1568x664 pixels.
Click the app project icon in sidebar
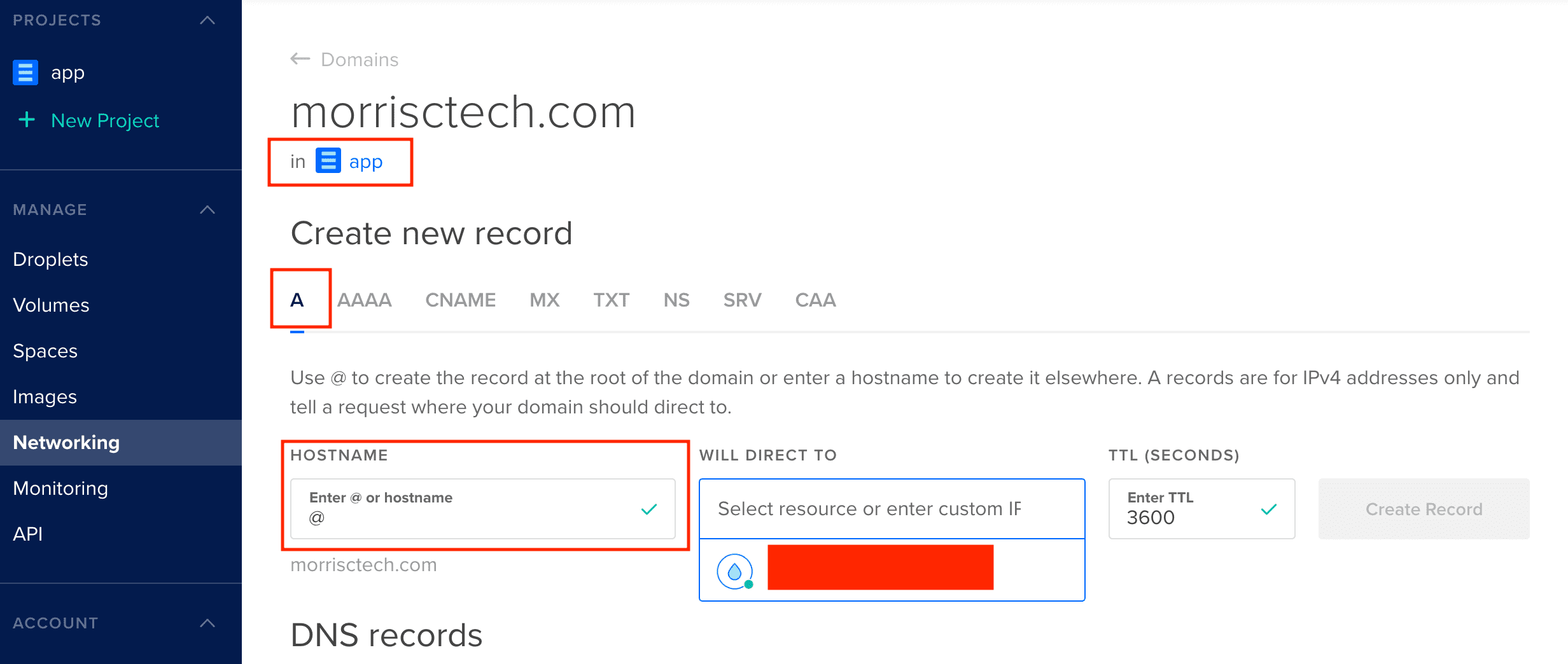tap(25, 73)
